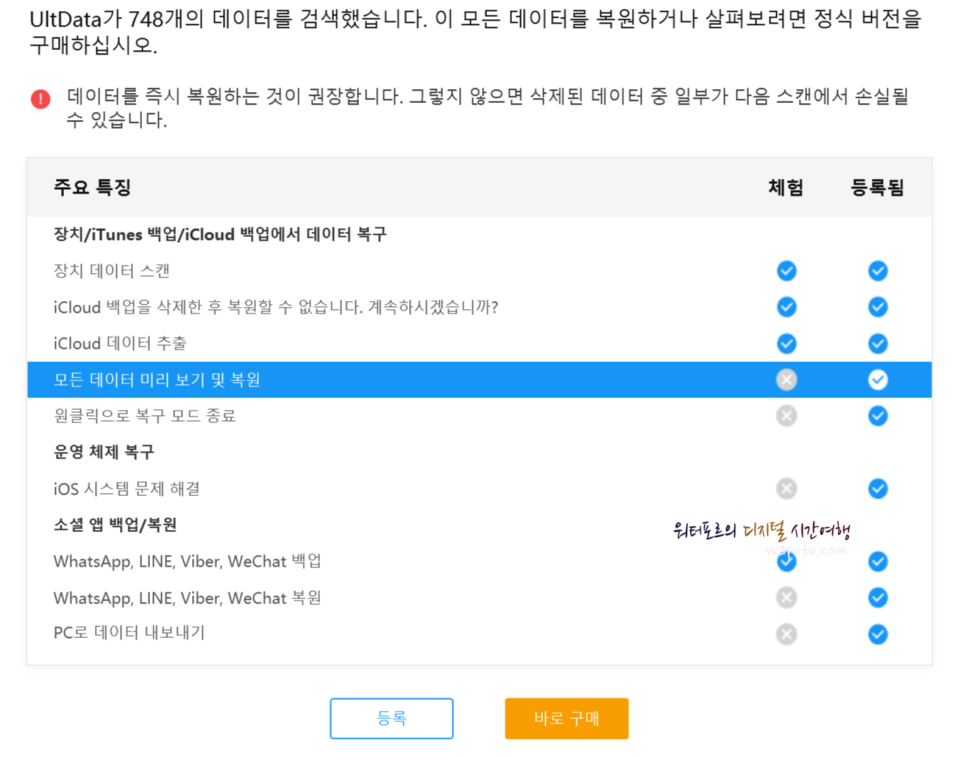Click gray X for WhatsApp 복원 row
Image resolution: width=966 pixels, height=758 pixels.
click(786, 598)
